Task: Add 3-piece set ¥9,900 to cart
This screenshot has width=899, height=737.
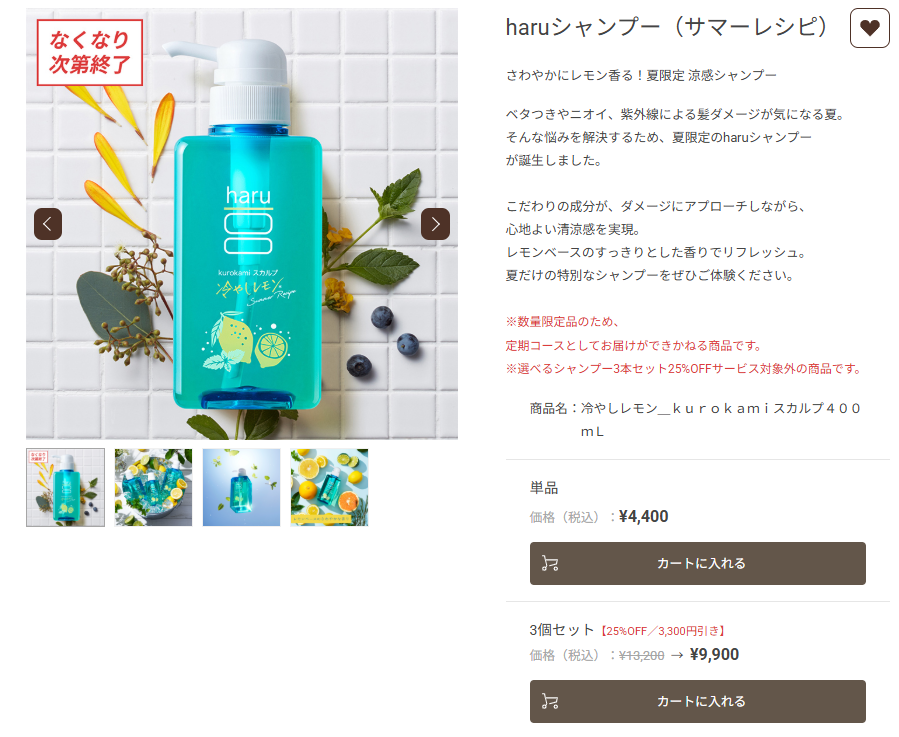Action: (x=697, y=701)
